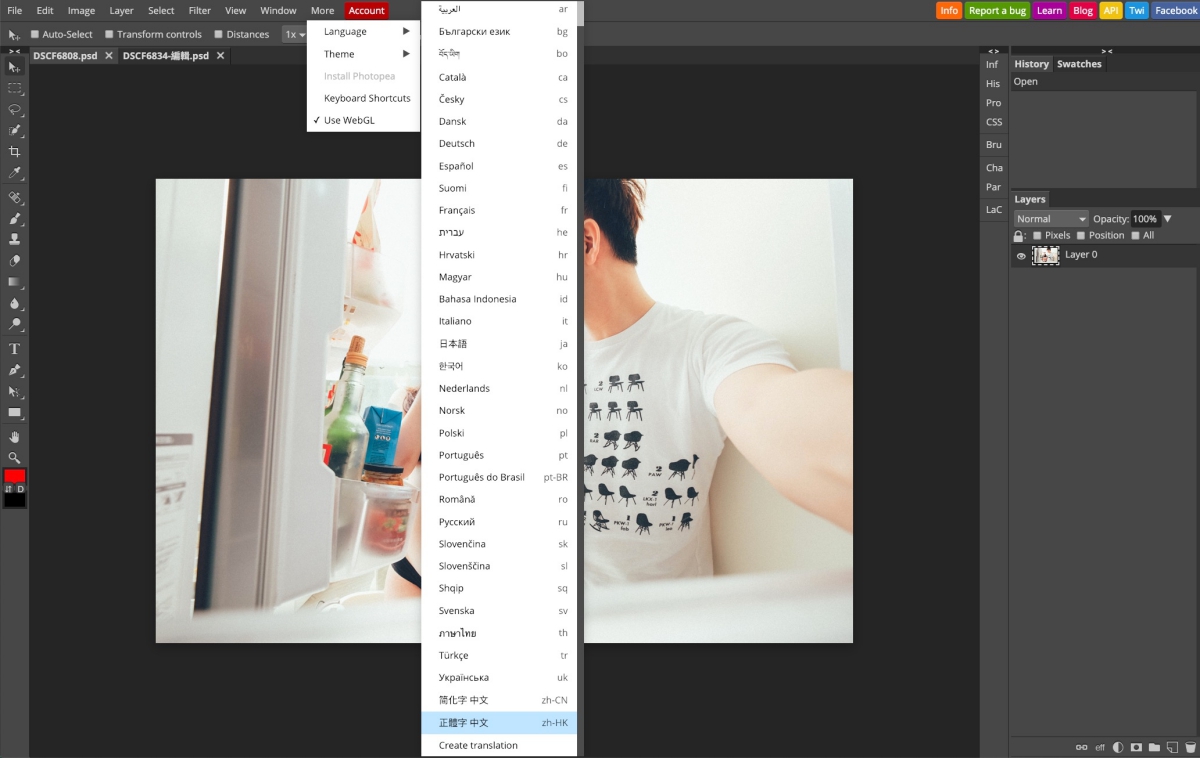Image resolution: width=1200 pixels, height=758 pixels.
Task: Select the Lasso tool
Action: pos(14,109)
